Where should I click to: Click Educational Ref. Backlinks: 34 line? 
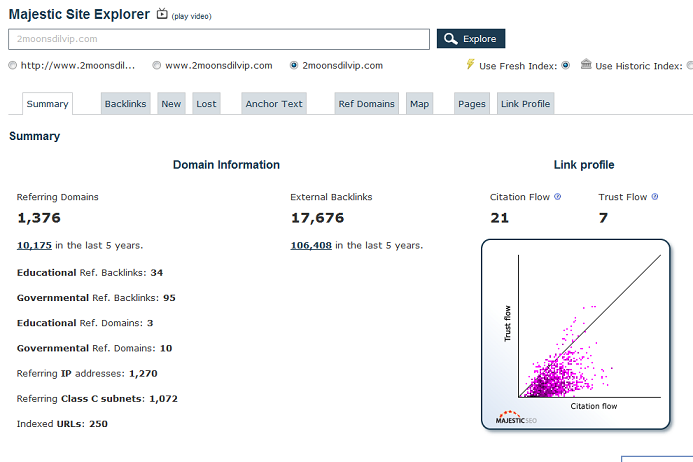click(90, 273)
